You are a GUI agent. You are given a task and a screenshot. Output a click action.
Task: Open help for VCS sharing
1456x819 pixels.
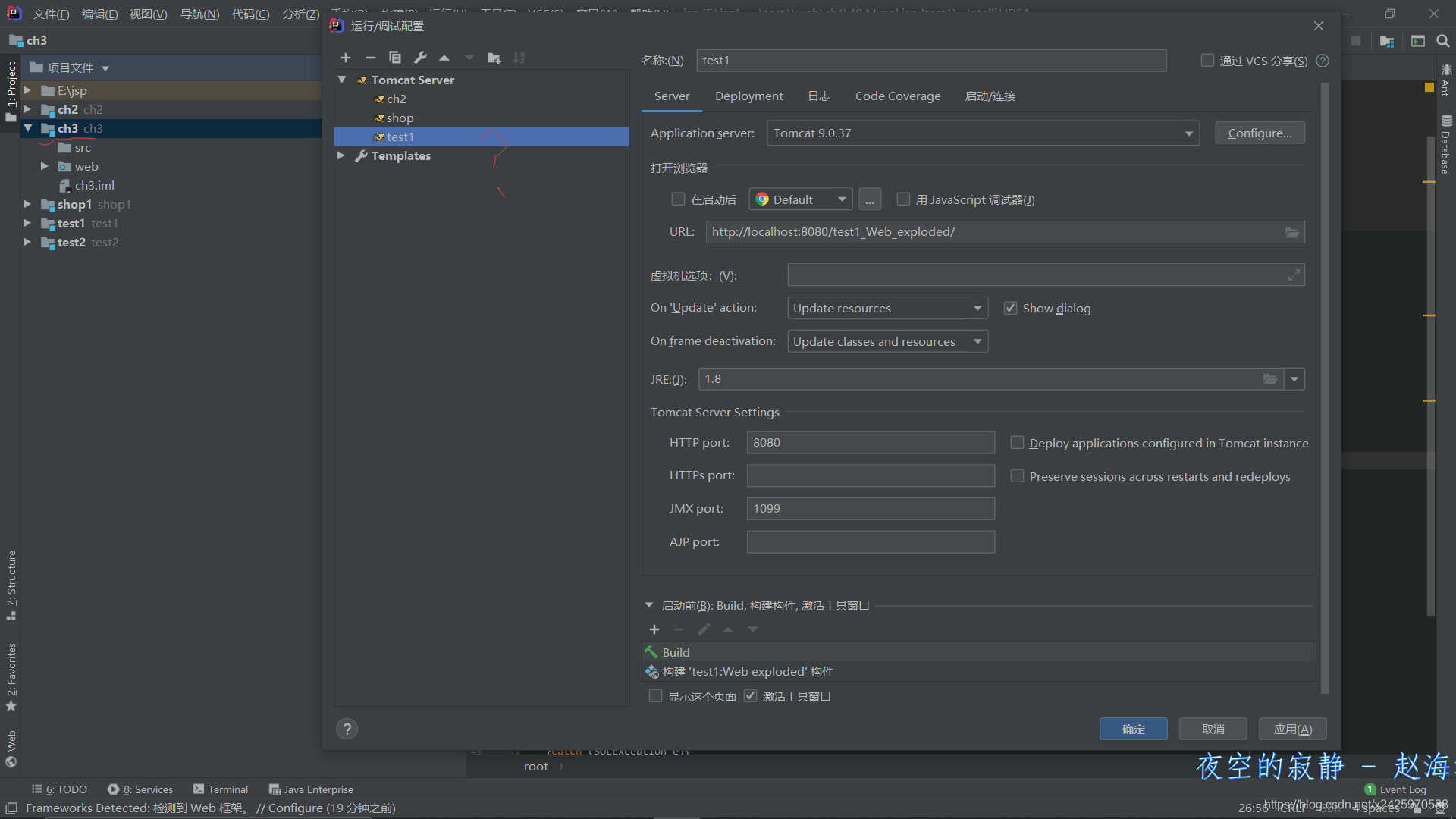[x=1323, y=61]
